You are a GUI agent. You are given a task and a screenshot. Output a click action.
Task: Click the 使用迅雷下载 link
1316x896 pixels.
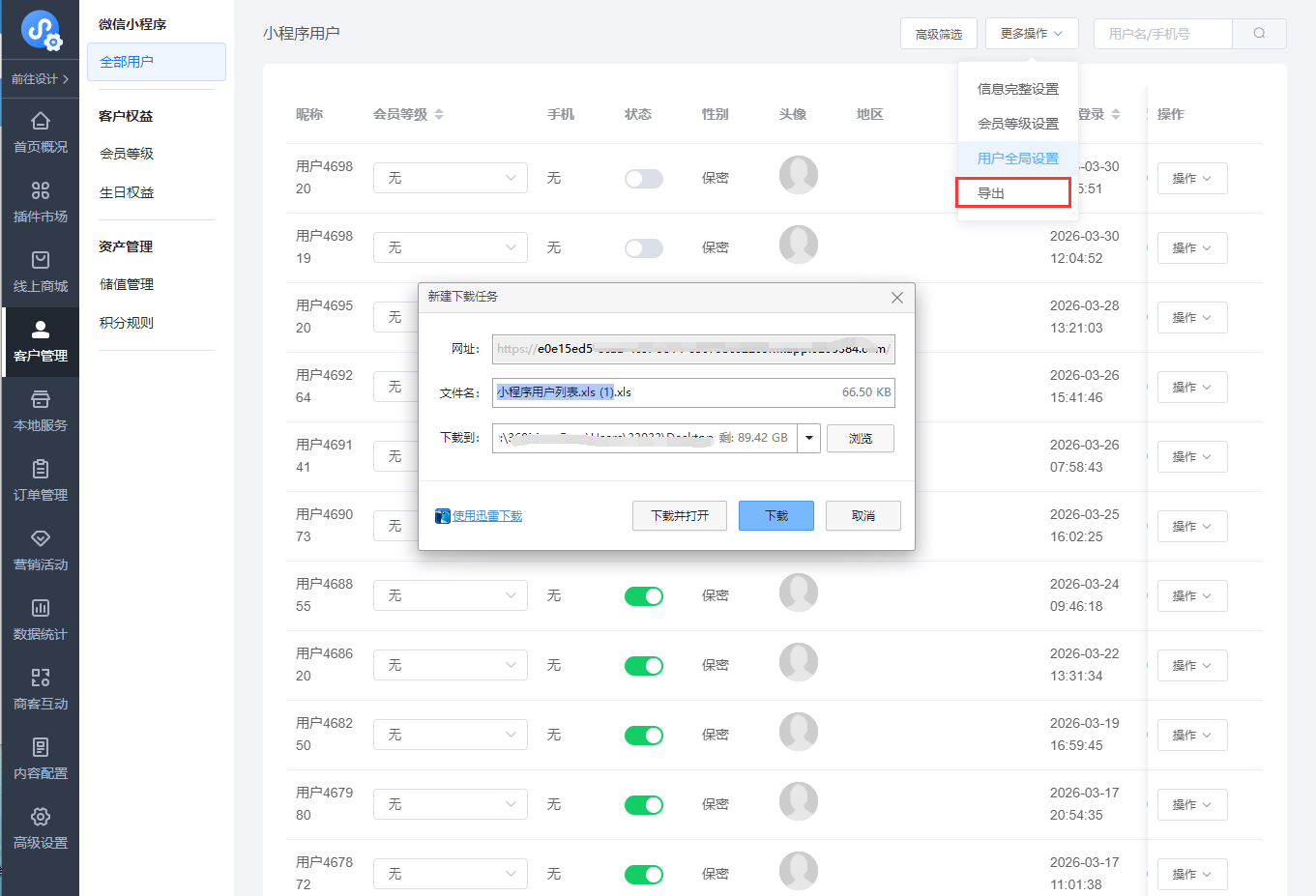tap(486, 516)
